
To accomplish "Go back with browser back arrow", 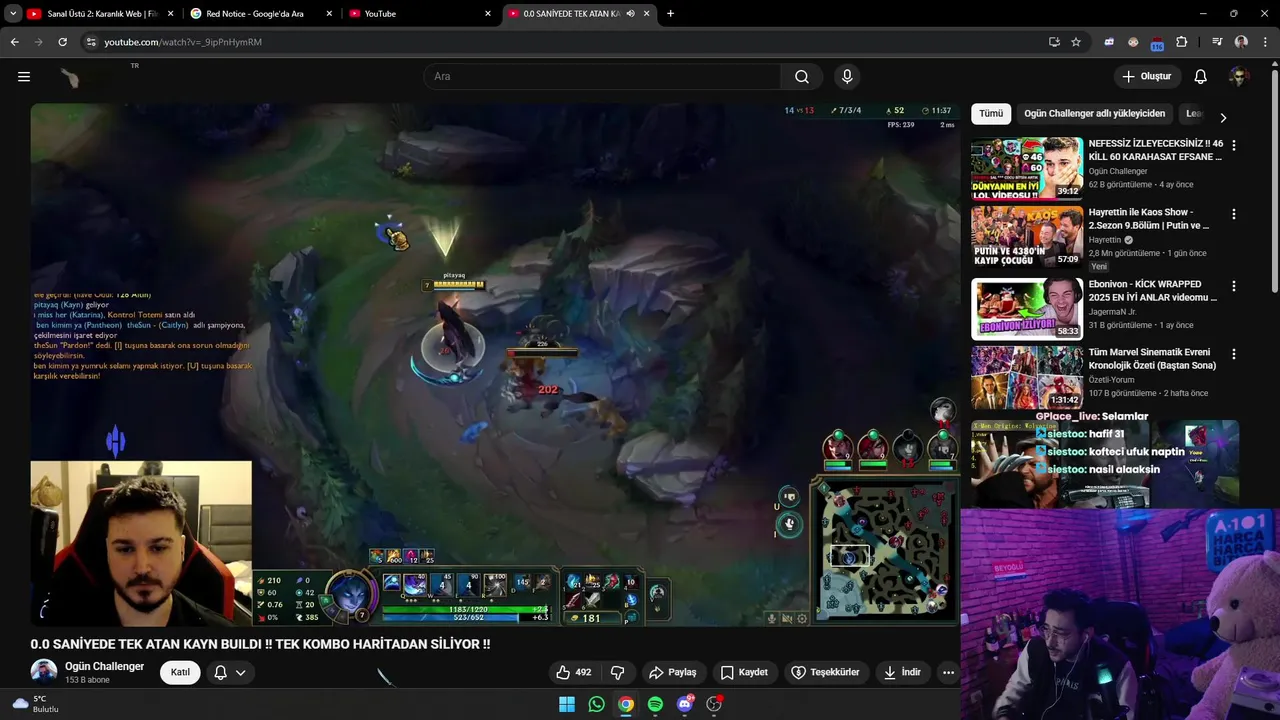I will [x=14, y=42].
